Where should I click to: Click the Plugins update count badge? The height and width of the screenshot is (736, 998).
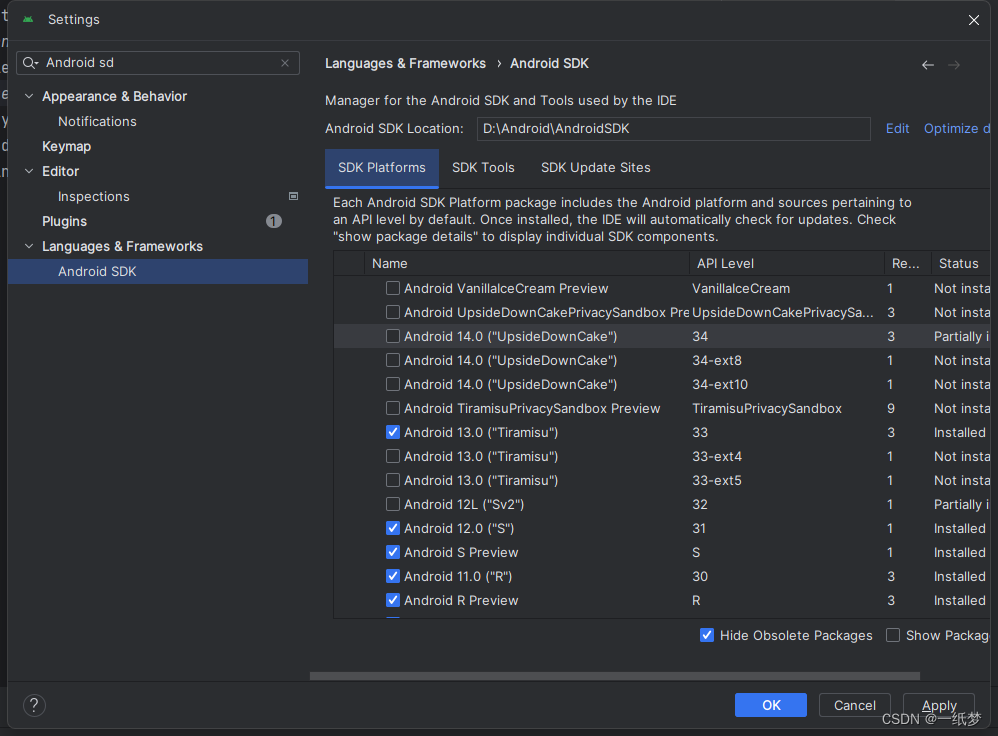[x=274, y=221]
